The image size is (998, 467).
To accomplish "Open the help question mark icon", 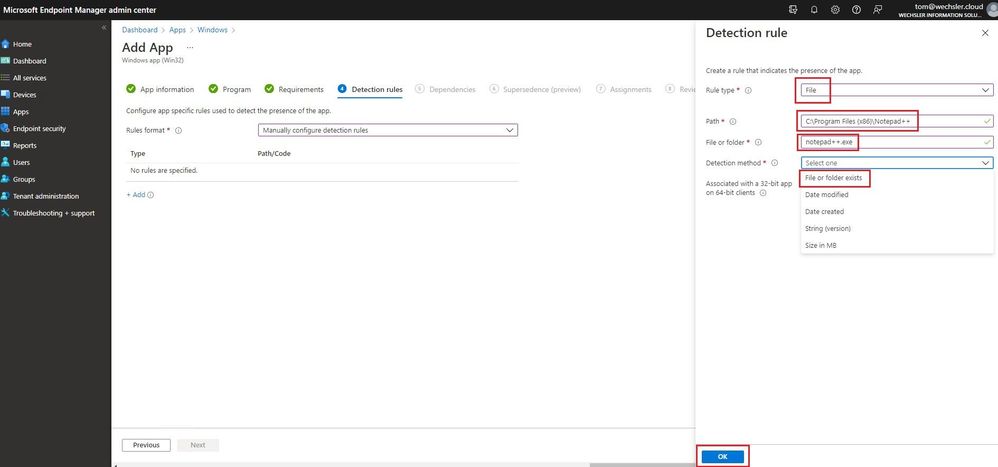I will [856, 10].
